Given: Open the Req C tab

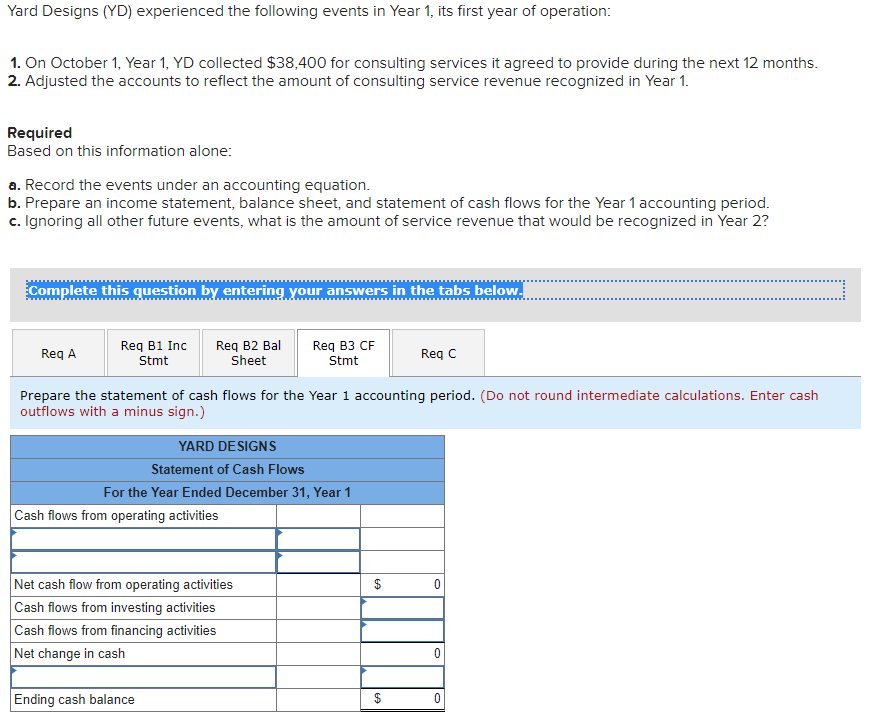Looking at the screenshot, I should 436,352.
